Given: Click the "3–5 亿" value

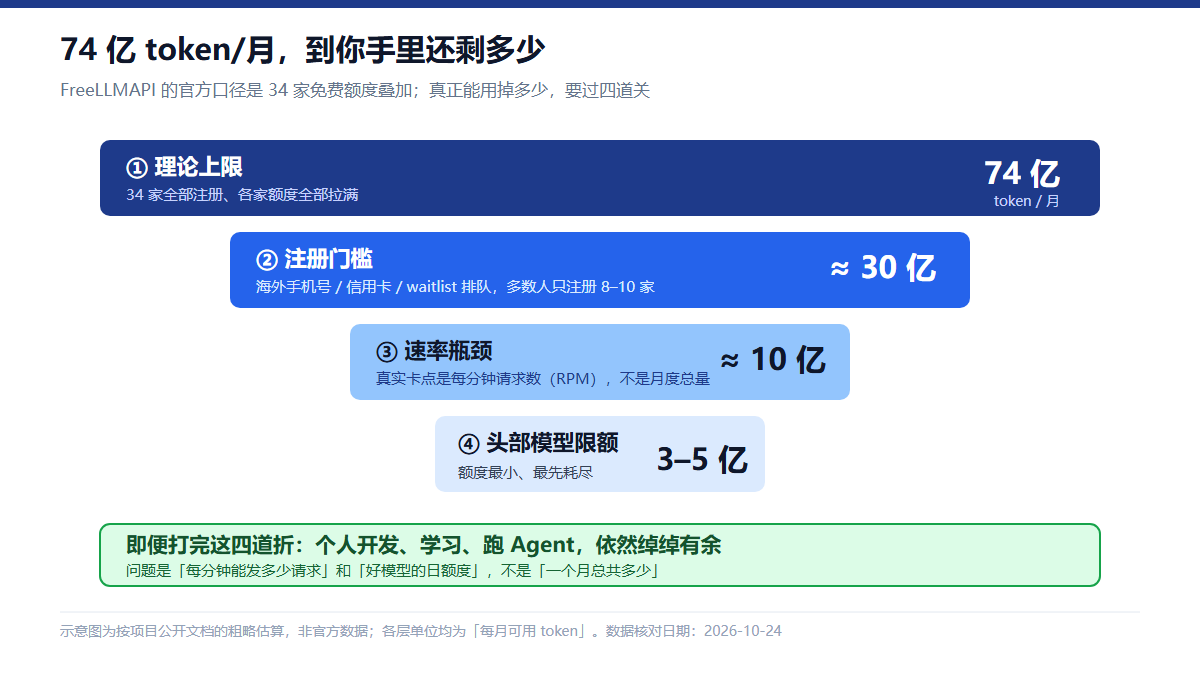Looking at the screenshot, I should [x=702, y=459].
